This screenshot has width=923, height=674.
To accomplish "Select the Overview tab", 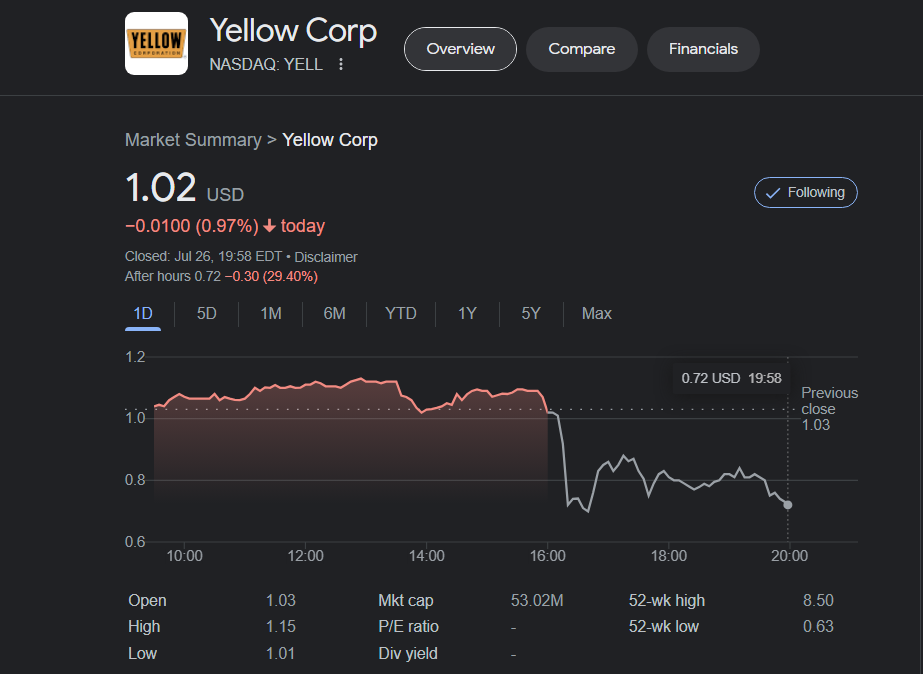I will click(x=460, y=48).
